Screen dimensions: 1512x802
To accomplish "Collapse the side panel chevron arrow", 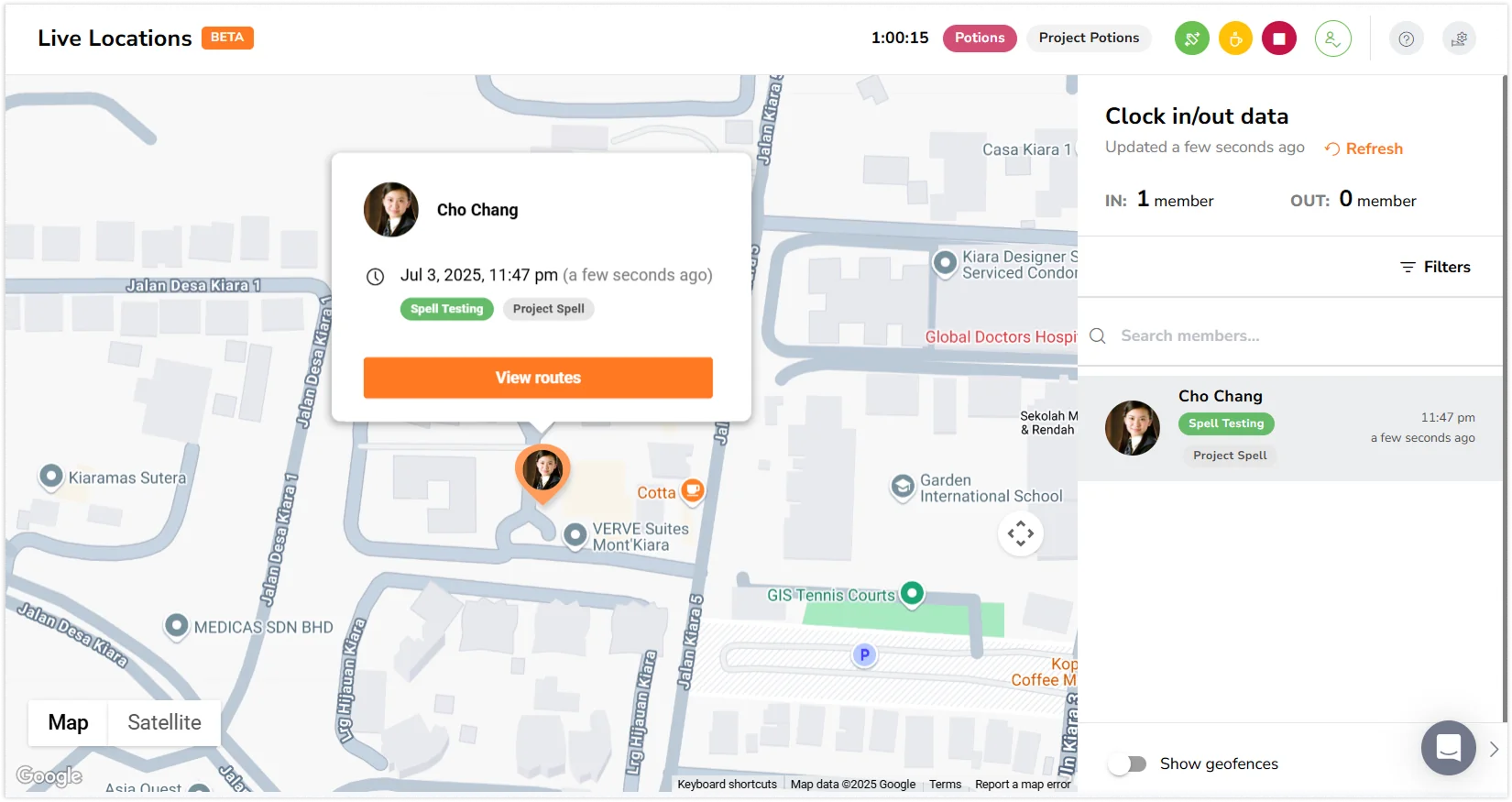I will tap(1494, 749).
